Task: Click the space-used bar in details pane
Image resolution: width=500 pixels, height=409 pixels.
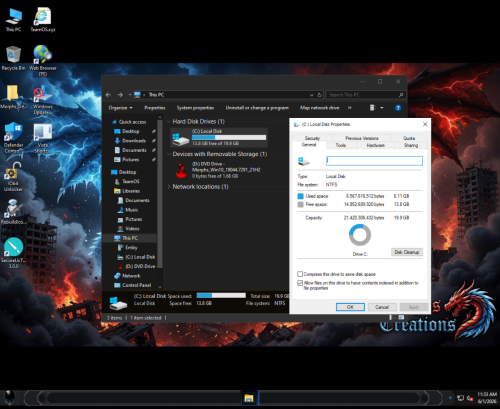Action: click(221, 295)
